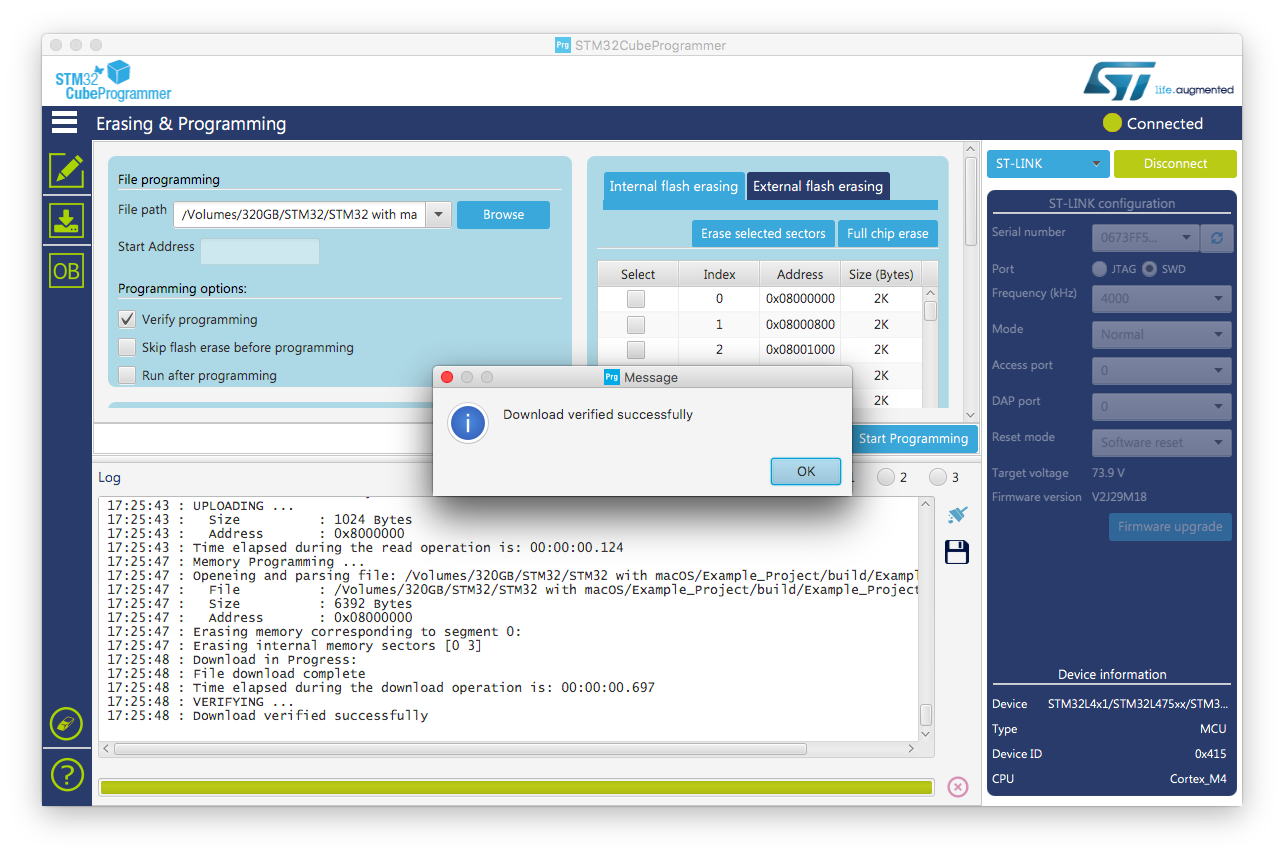Viewport: 1284px width, 856px height.
Task: Click CPU value Cortex_M4
Action: point(1198,779)
